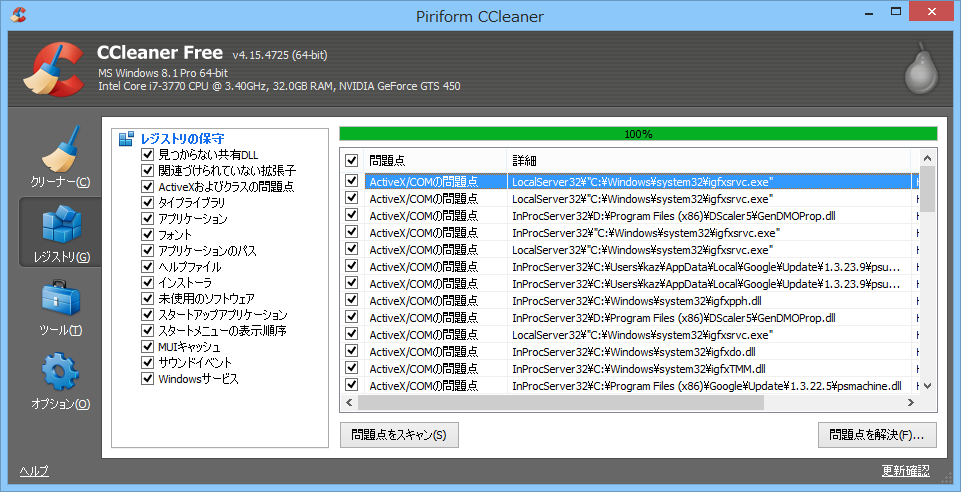Uncheck the igfxdo.dll result row checkbox
The width and height of the screenshot is (961, 492).
coord(351,351)
